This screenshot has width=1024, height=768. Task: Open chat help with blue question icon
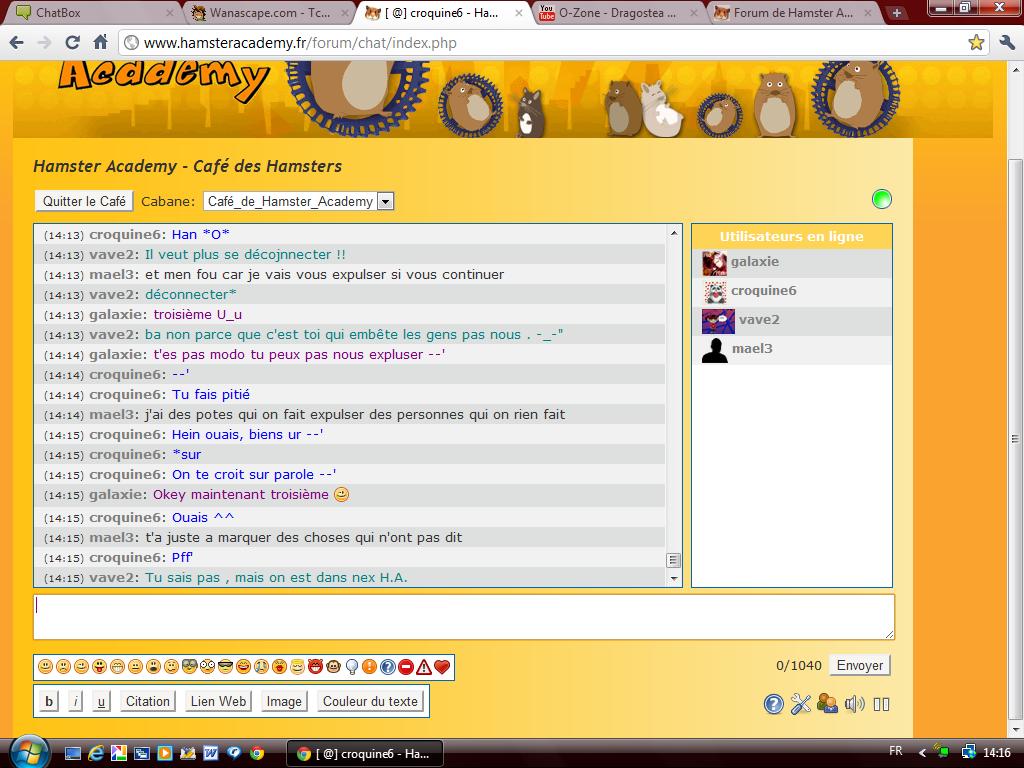coord(774,704)
